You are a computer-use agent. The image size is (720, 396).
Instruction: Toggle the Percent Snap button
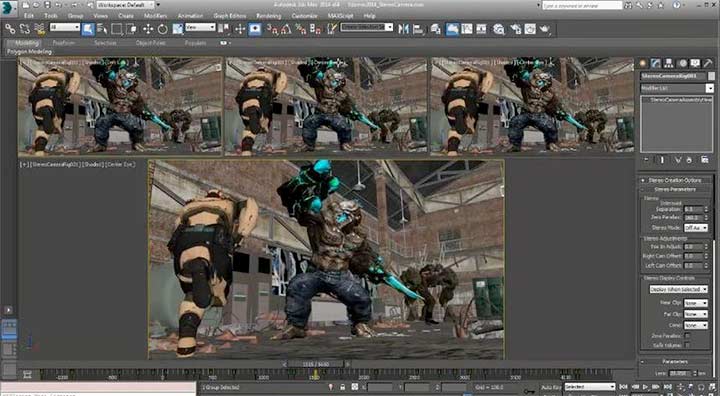301,29
